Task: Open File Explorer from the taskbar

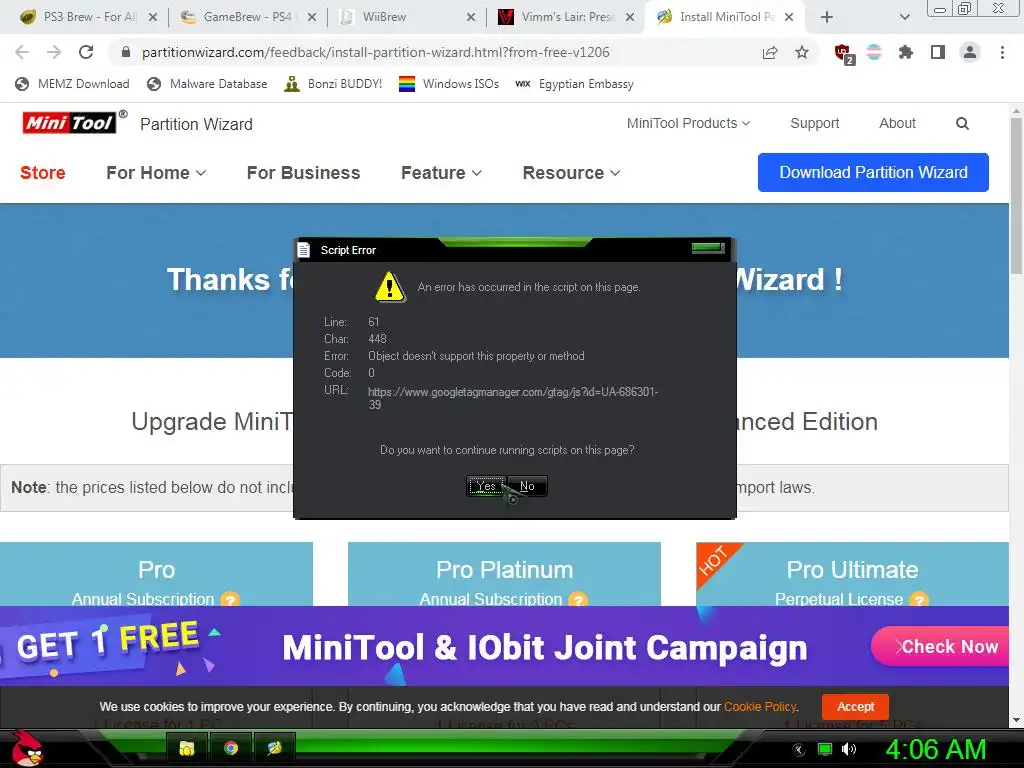Action: [187, 748]
